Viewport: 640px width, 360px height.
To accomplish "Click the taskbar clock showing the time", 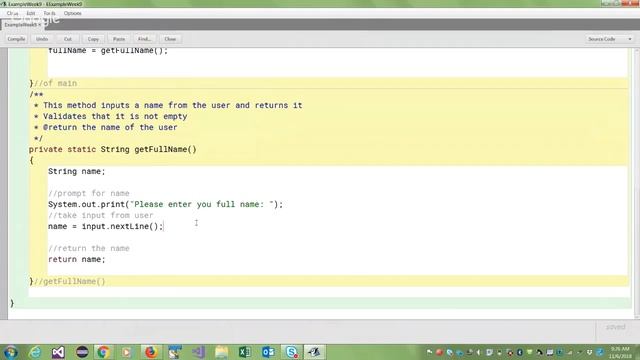I will pyautogui.click(x=620, y=352).
